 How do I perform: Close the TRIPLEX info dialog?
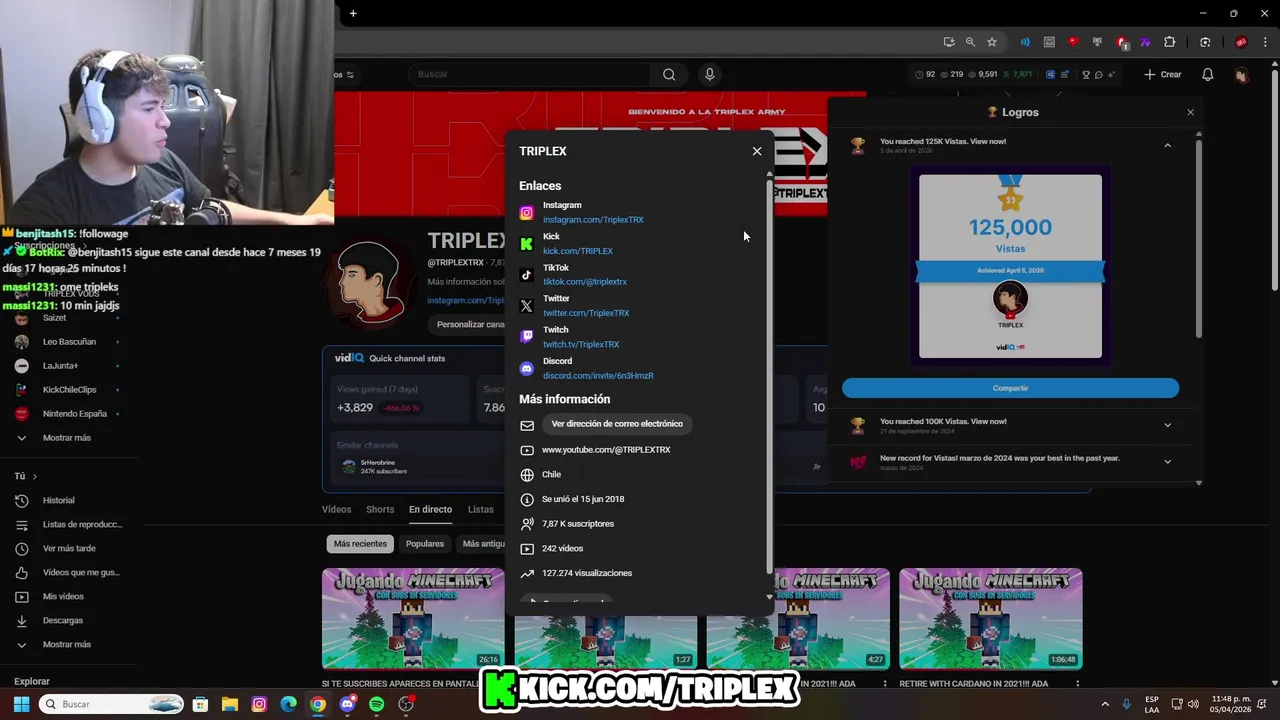pyautogui.click(x=757, y=151)
